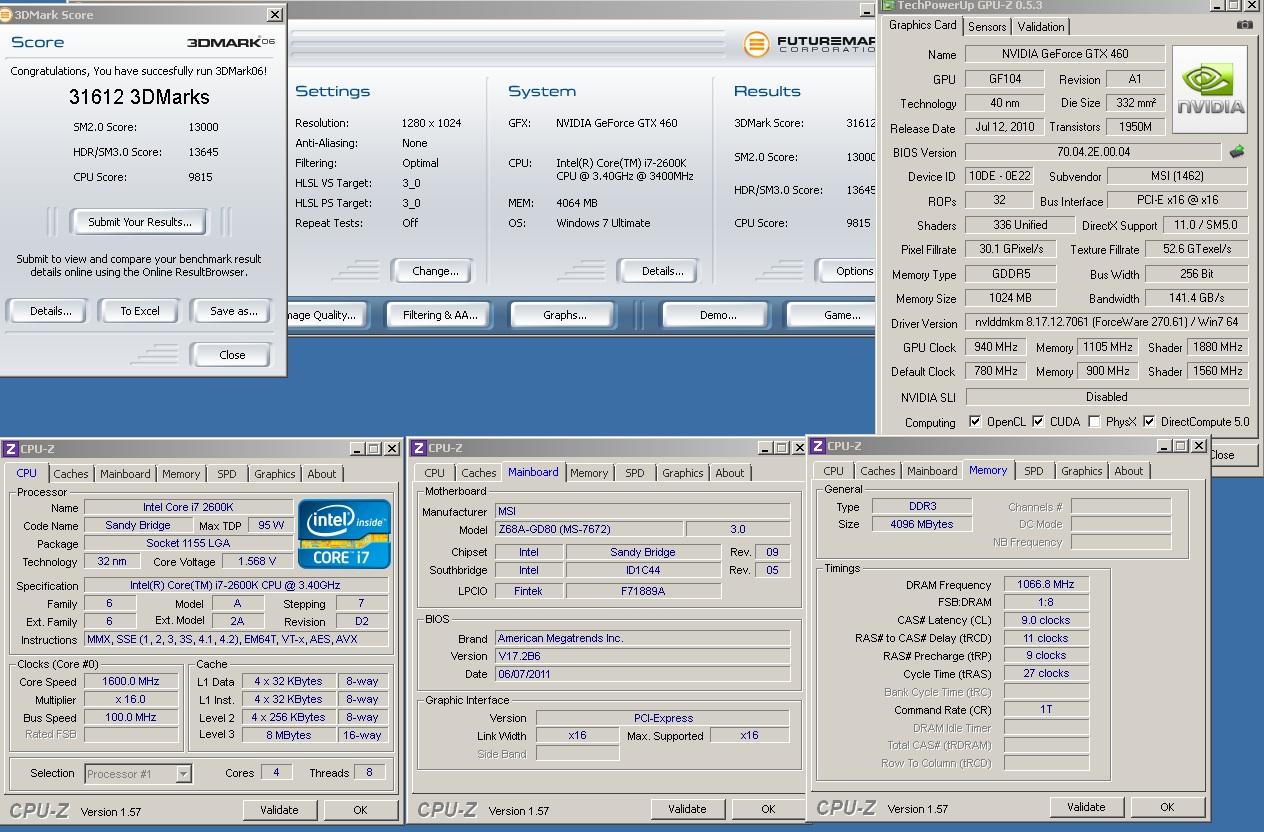Image resolution: width=1264 pixels, height=832 pixels.
Task: Click the Futuremark logo in 3DMark06 window
Action: coord(758,44)
